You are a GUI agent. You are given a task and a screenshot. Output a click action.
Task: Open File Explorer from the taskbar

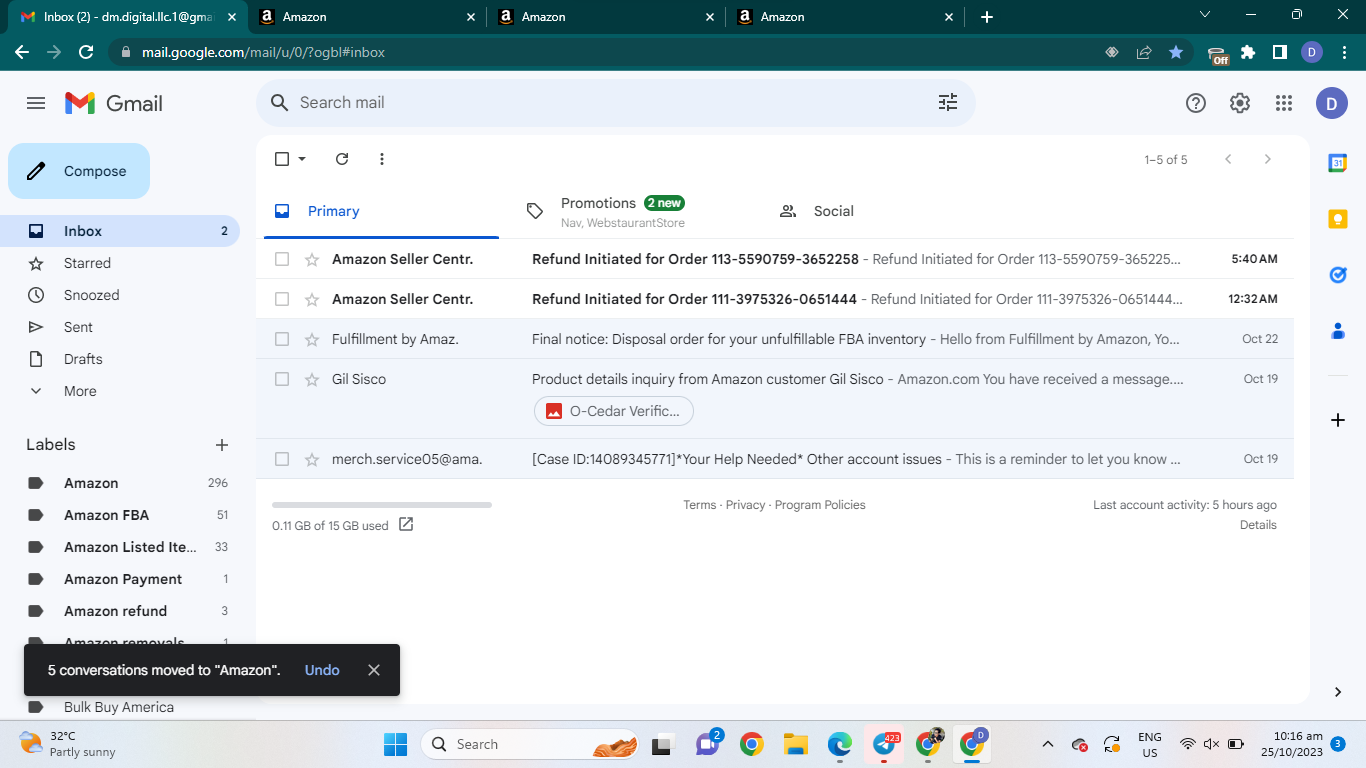[796, 744]
